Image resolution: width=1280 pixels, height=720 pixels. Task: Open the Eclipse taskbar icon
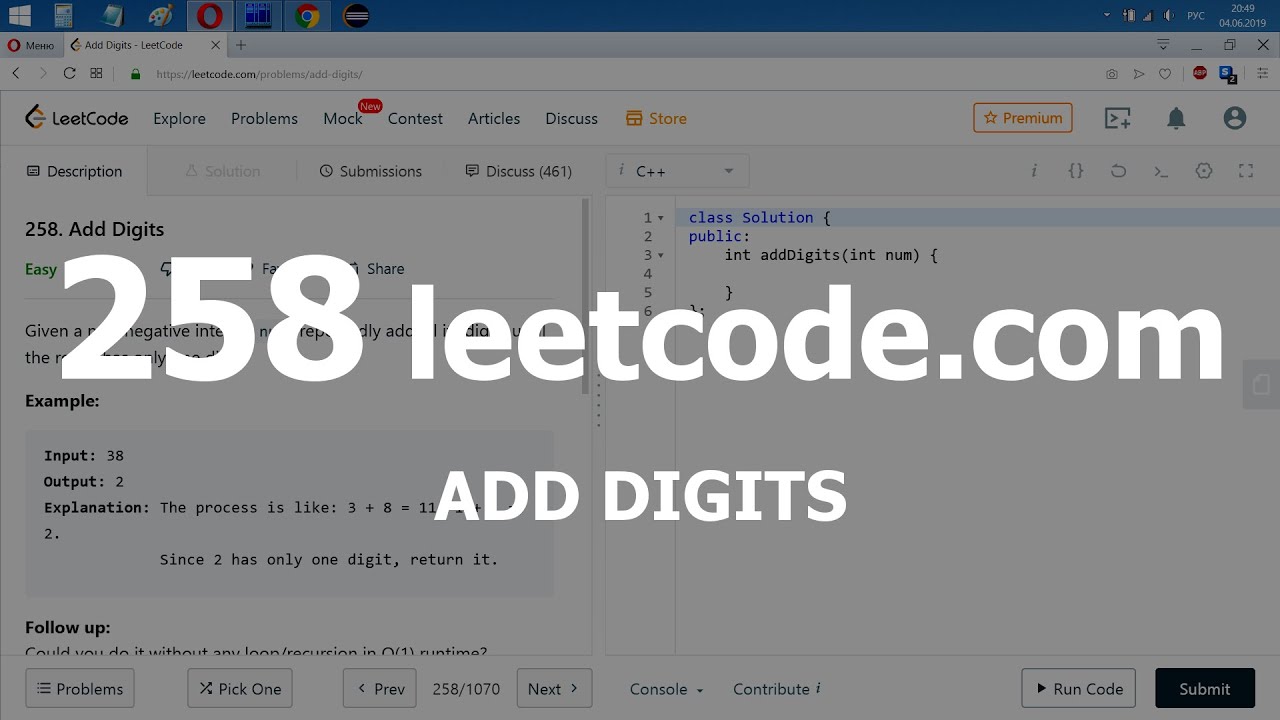pyautogui.click(x=356, y=15)
